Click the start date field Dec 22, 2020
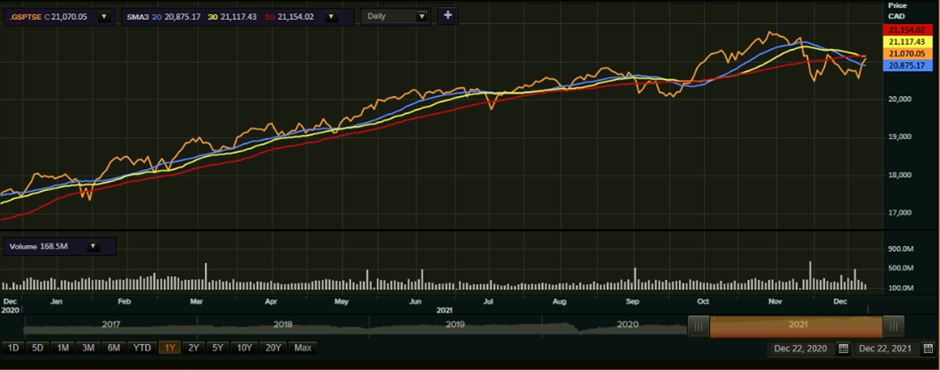The height and width of the screenshot is (370, 940). click(x=801, y=348)
